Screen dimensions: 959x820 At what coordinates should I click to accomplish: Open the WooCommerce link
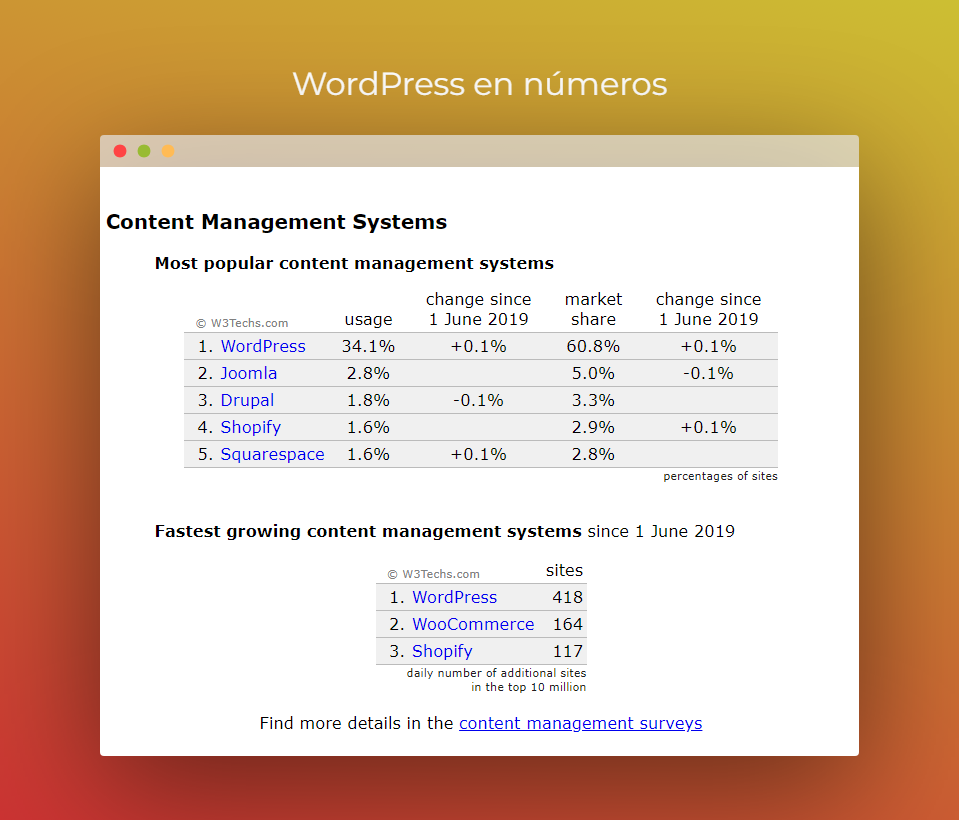pyautogui.click(x=473, y=624)
